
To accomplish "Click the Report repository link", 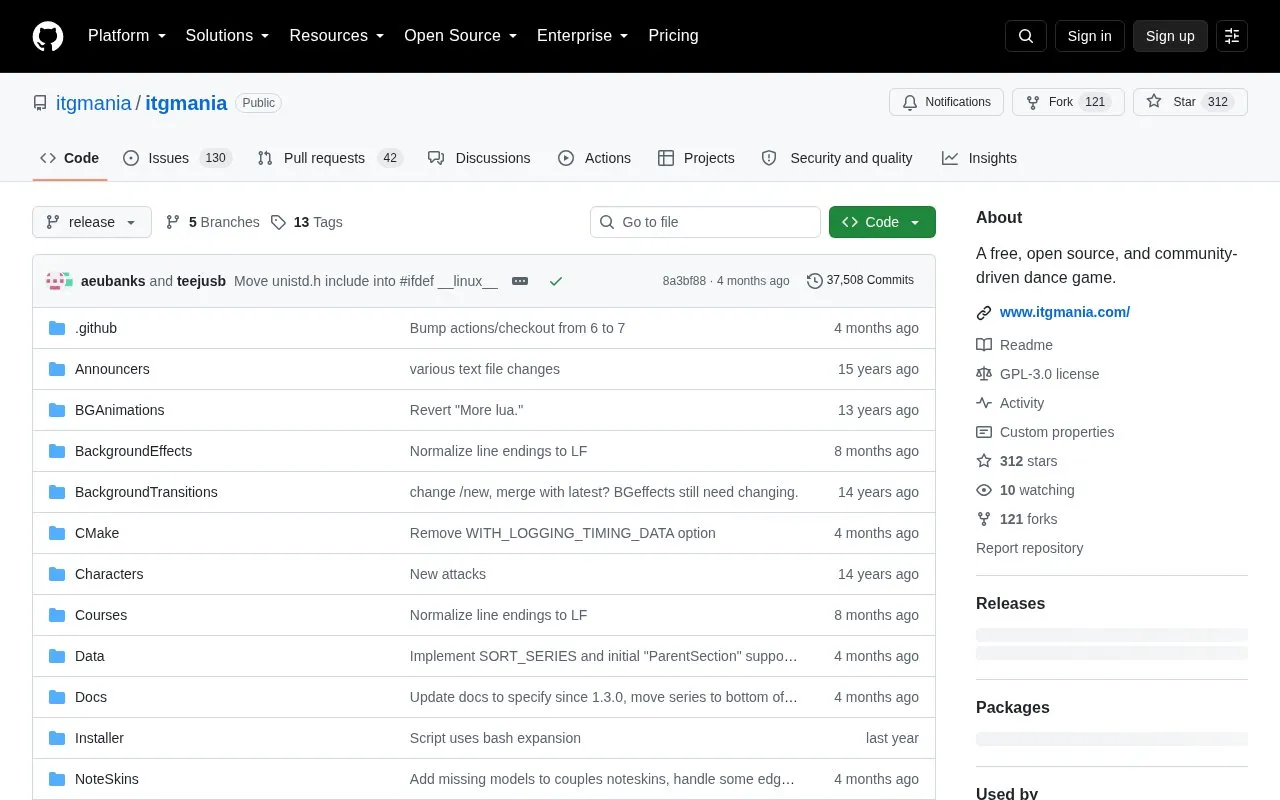I will 1029,548.
